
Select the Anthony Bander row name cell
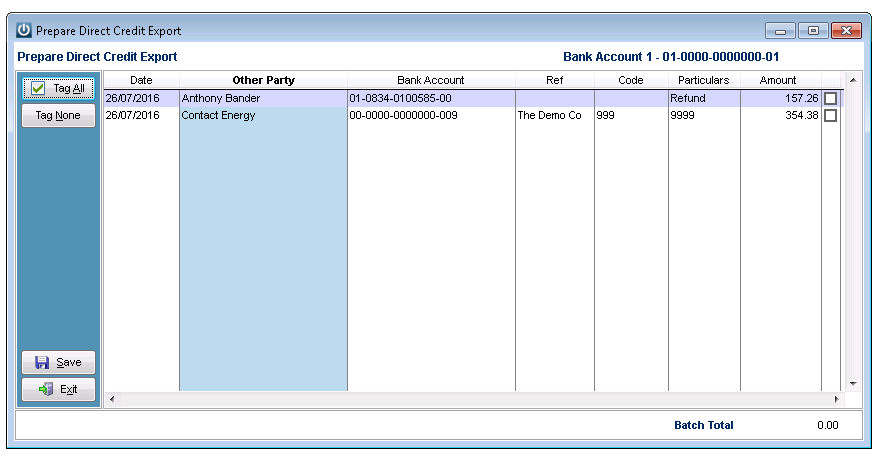coord(263,99)
